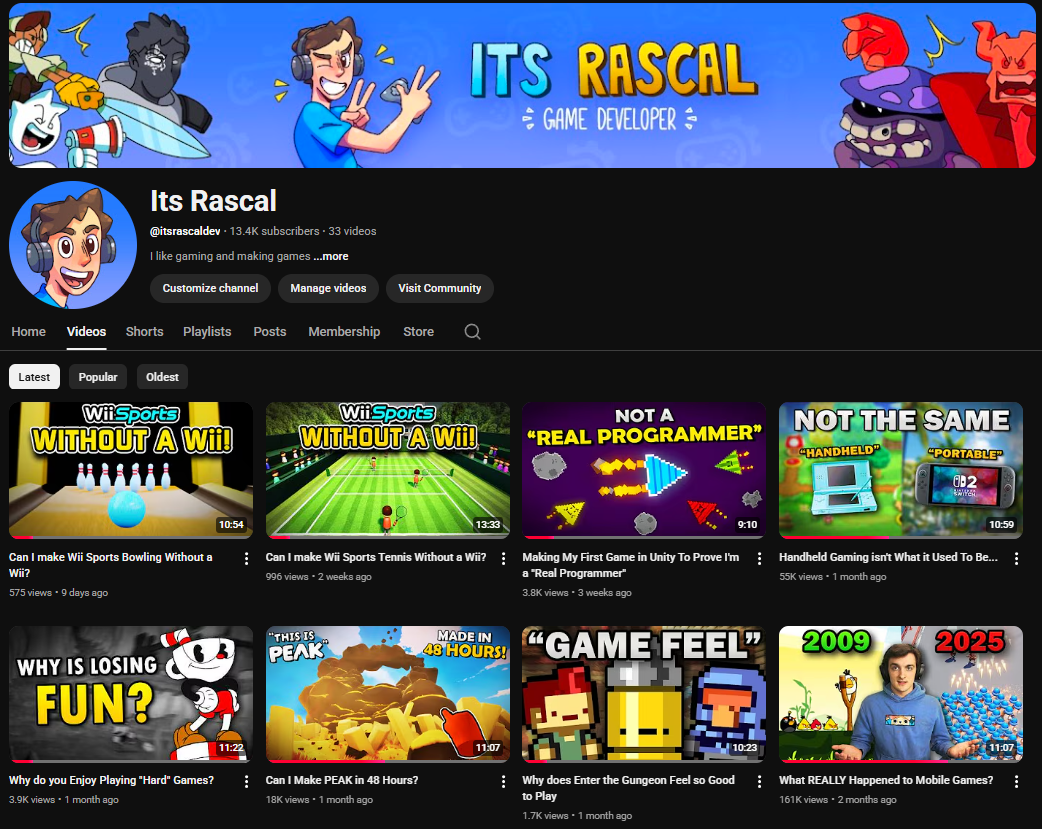This screenshot has height=829, width=1042.
Task: Click the 10:54 duration badge
Action: point(231,525)
